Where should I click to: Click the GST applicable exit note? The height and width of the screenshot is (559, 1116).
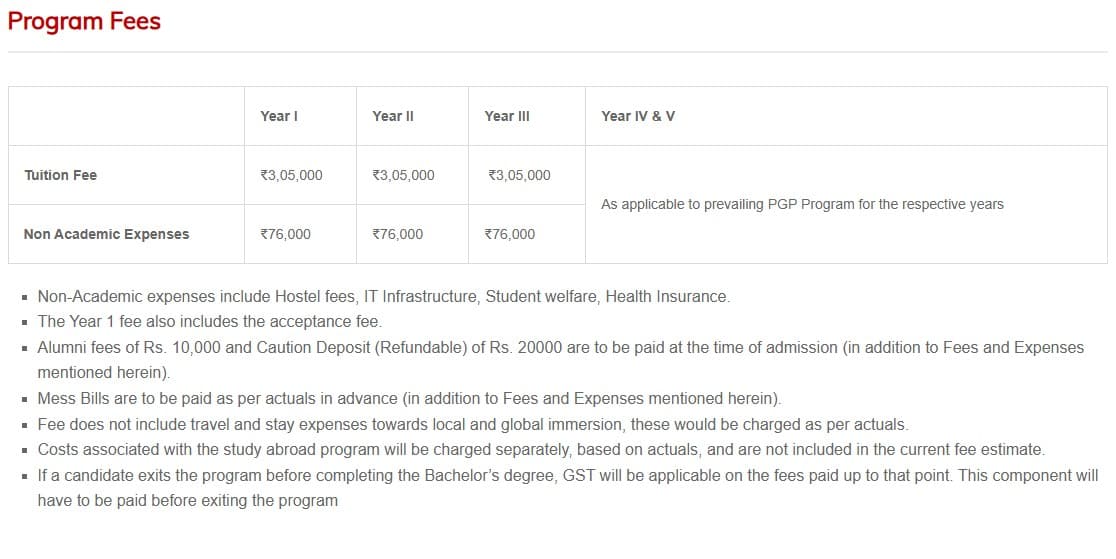pos(567,475)
